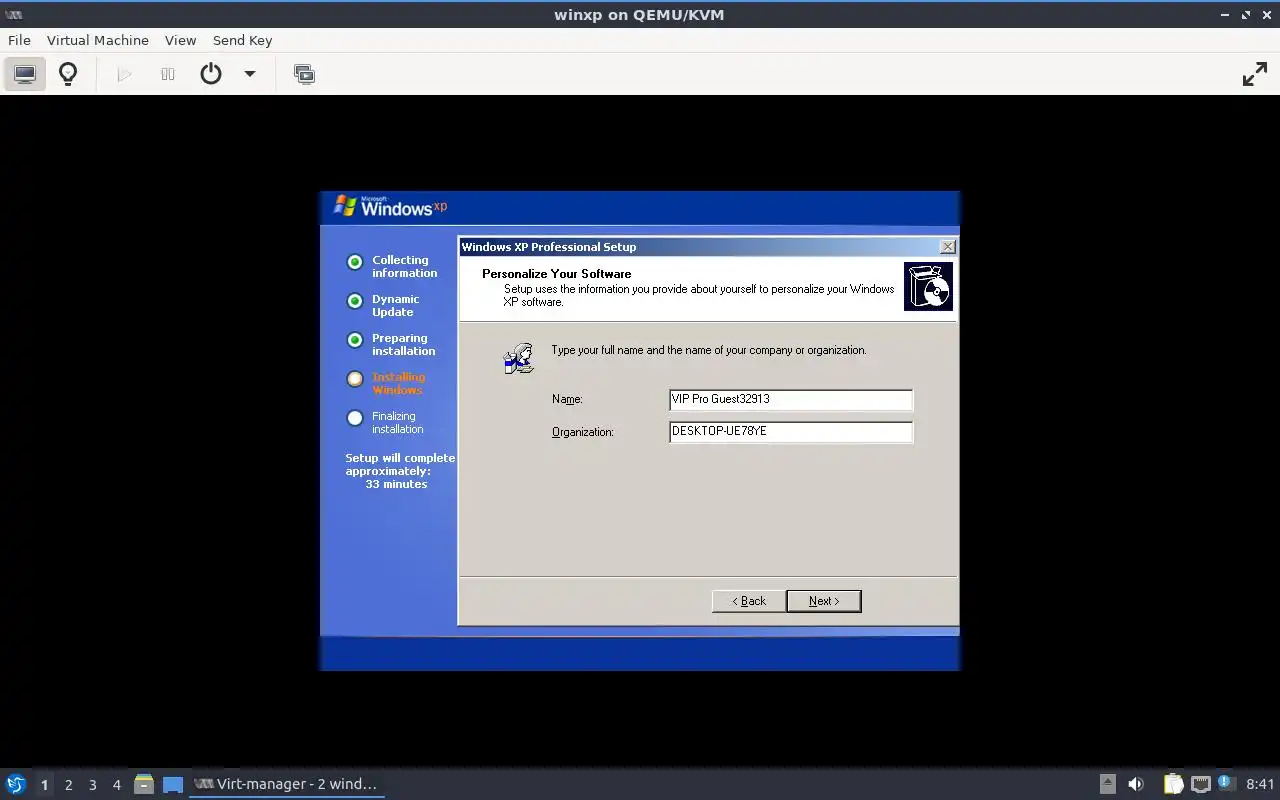The height and width of the screenshot is (800, 1280).
Task: Click the Installing Windows step indicator
Action: point(354,379)
